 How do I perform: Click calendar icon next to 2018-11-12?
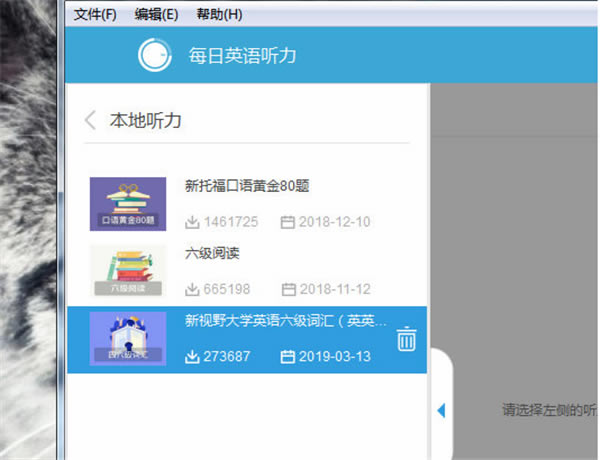coord(289,289)
